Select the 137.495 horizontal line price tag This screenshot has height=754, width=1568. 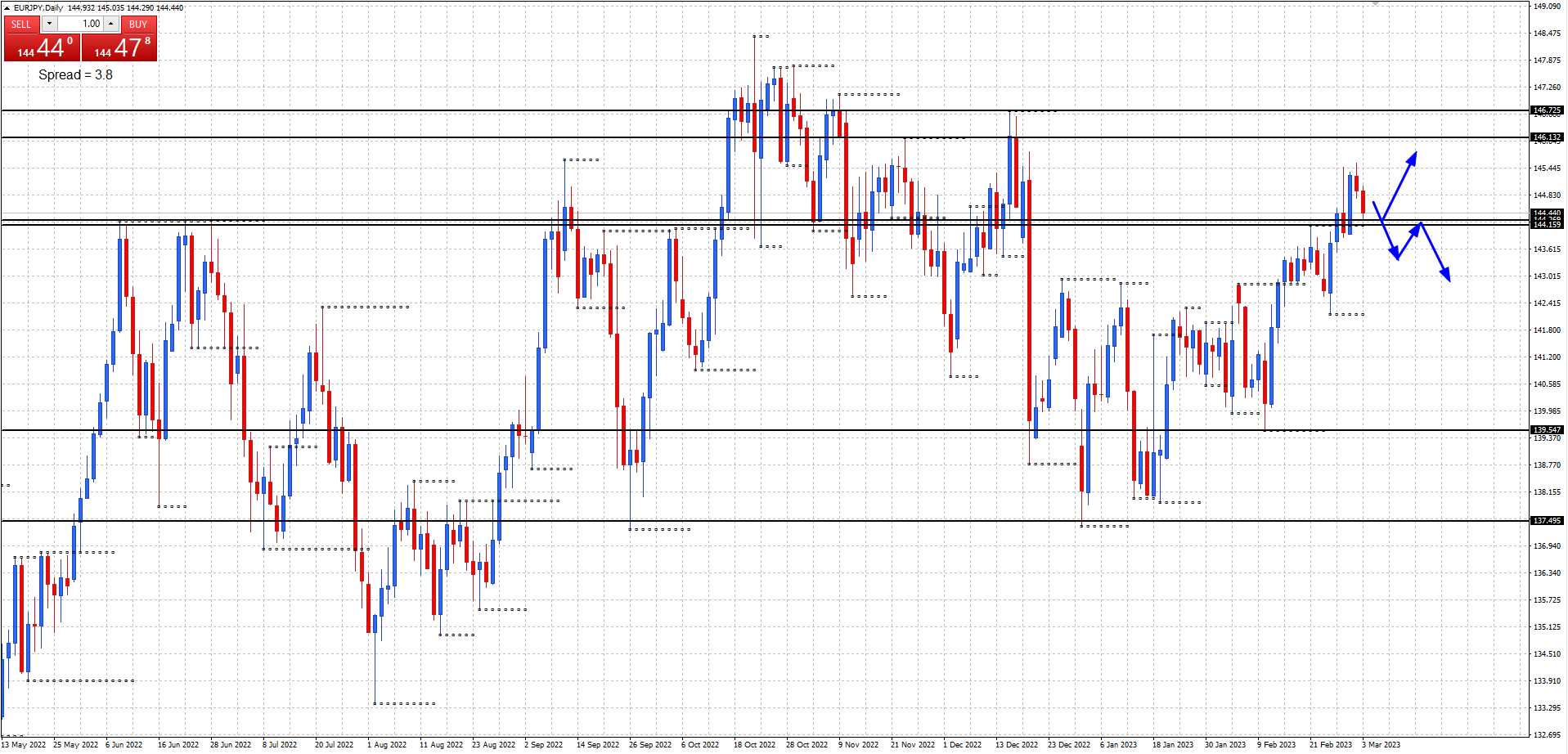pos(1546,520)
